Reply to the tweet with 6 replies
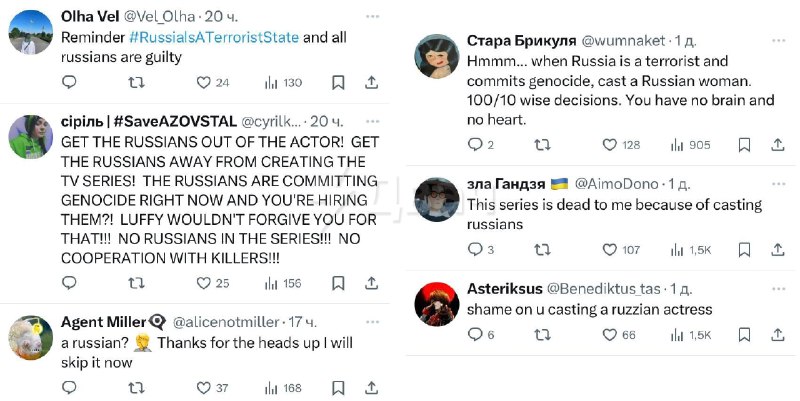Viewport: 800px width, 401px height. [475, 334]
